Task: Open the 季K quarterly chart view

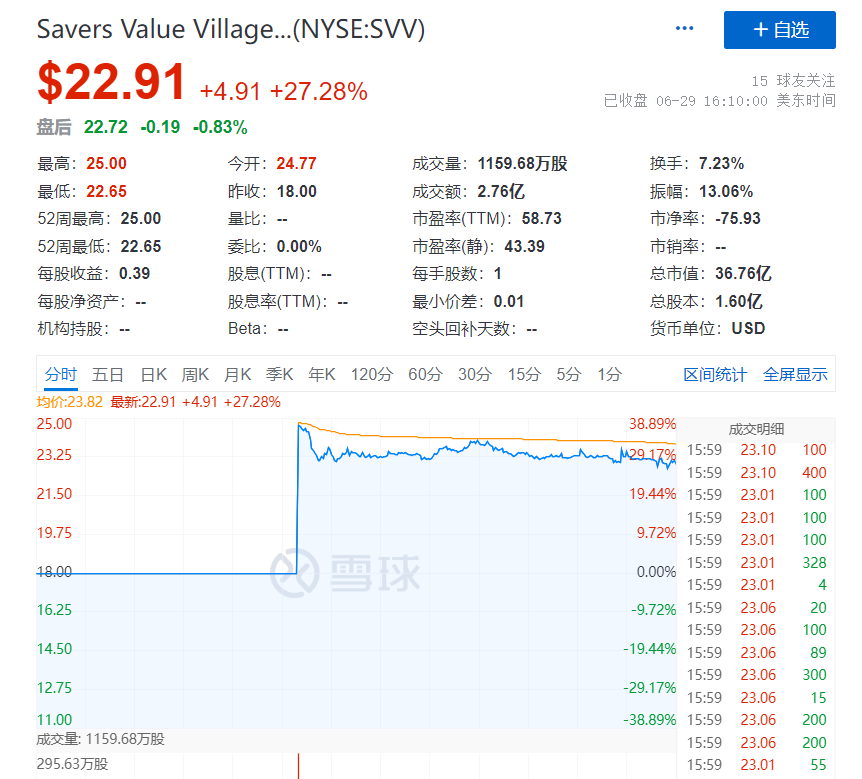Action: pos(280,373)
